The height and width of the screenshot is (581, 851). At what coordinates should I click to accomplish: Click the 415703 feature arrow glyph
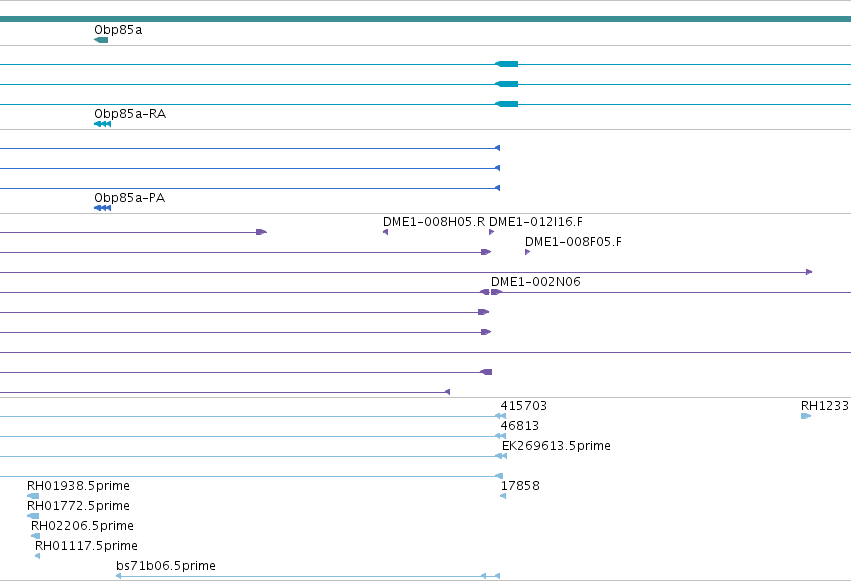click(x=500, y=416)
